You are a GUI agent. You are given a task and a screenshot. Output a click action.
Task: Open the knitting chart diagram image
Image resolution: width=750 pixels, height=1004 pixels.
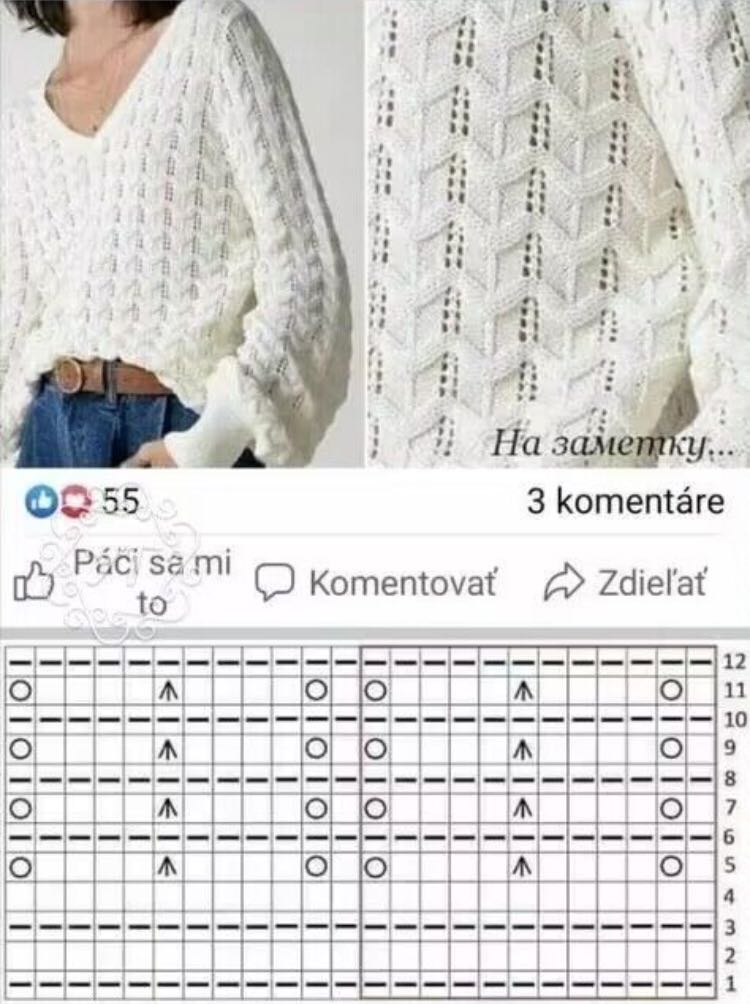tap(375, 821)
